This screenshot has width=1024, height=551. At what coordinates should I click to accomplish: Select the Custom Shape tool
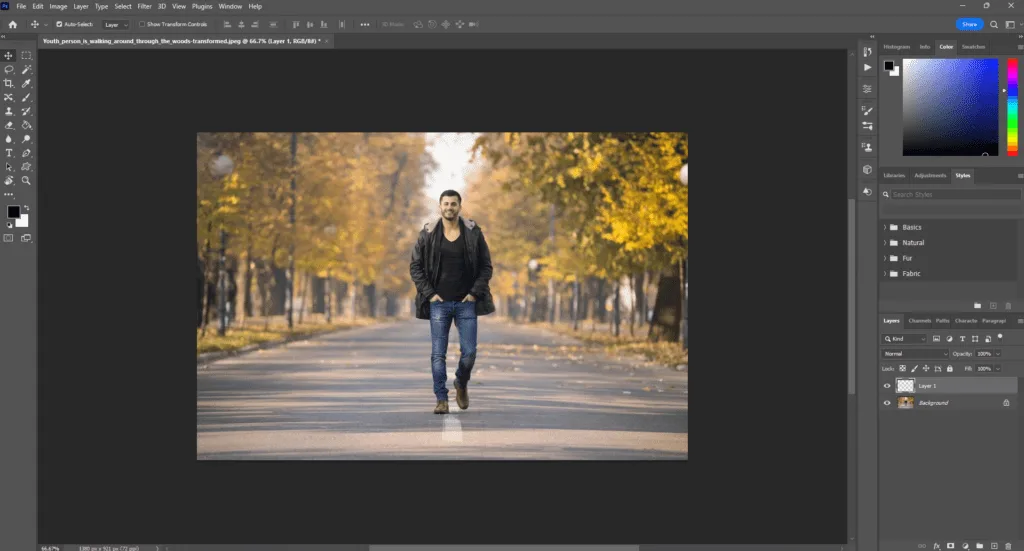(26, 166)
